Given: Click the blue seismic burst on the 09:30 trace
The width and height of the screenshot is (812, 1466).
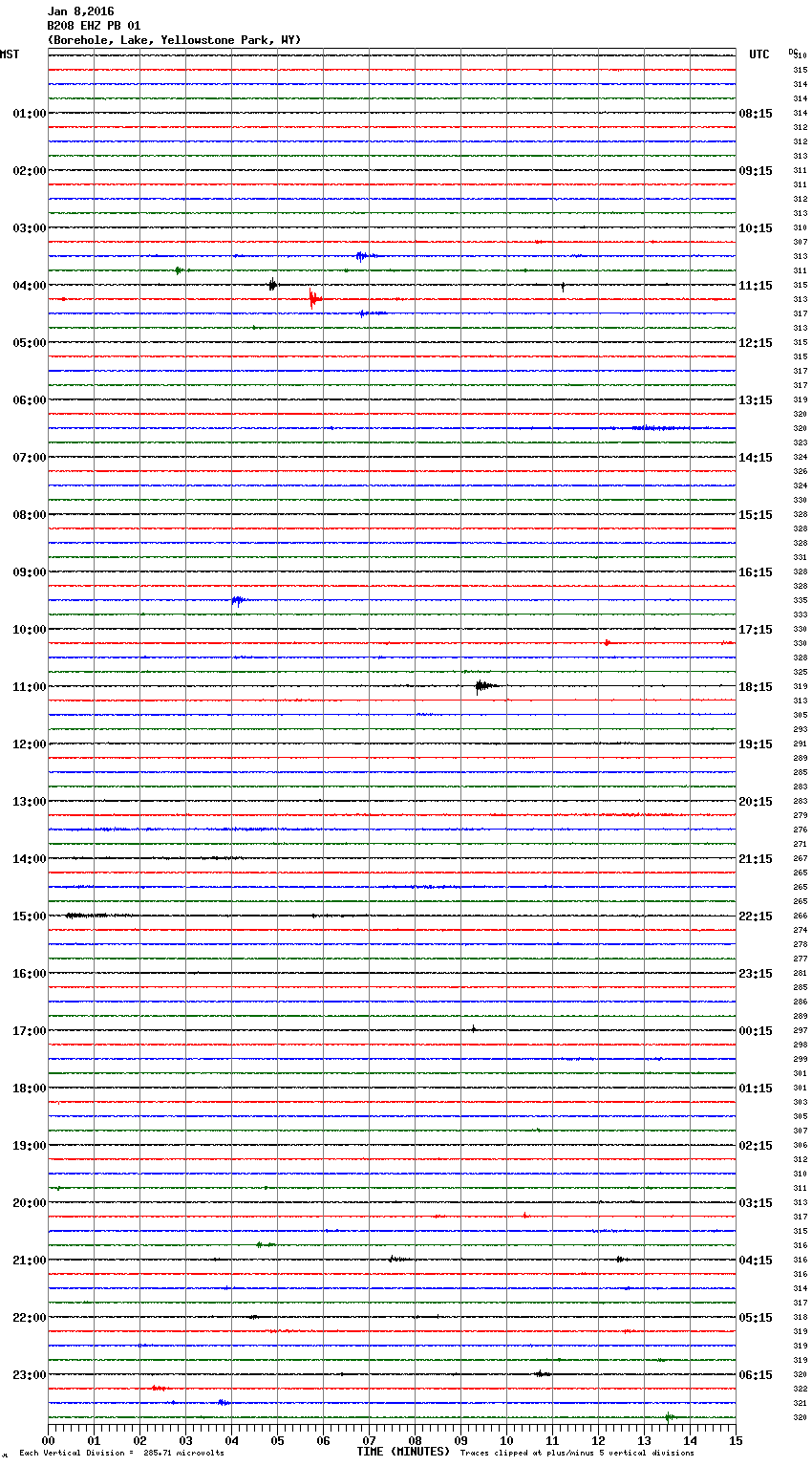Looking at the screenshot, I should tap(238, 600).
